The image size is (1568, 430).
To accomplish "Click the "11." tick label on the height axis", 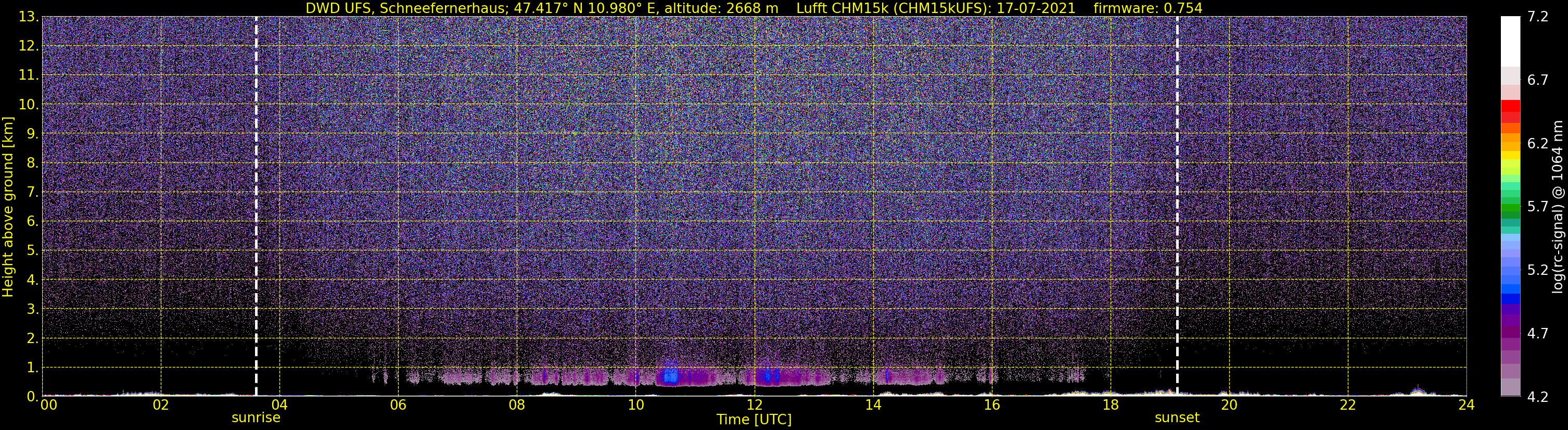I will [x=29, y=75].
